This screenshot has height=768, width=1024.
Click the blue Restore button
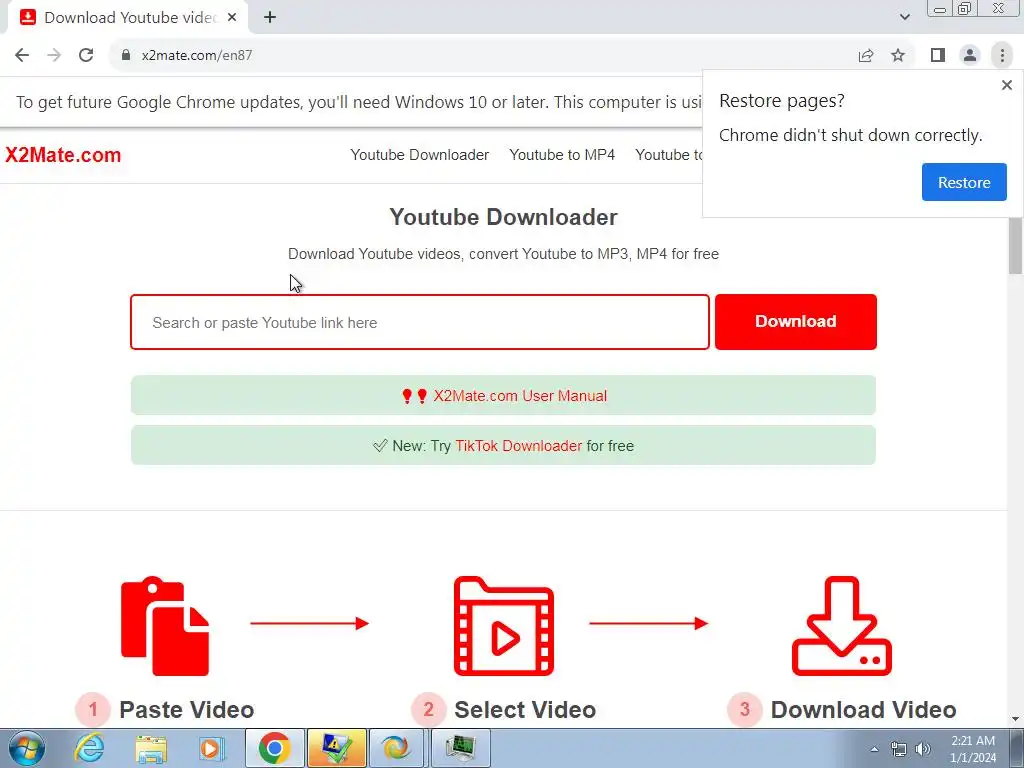pos(964,182)
